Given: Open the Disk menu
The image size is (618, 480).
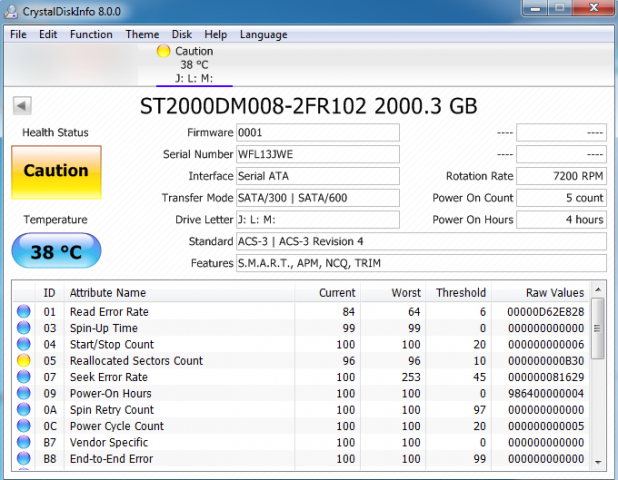Looking at the screenshot, I should pos(182,34).
